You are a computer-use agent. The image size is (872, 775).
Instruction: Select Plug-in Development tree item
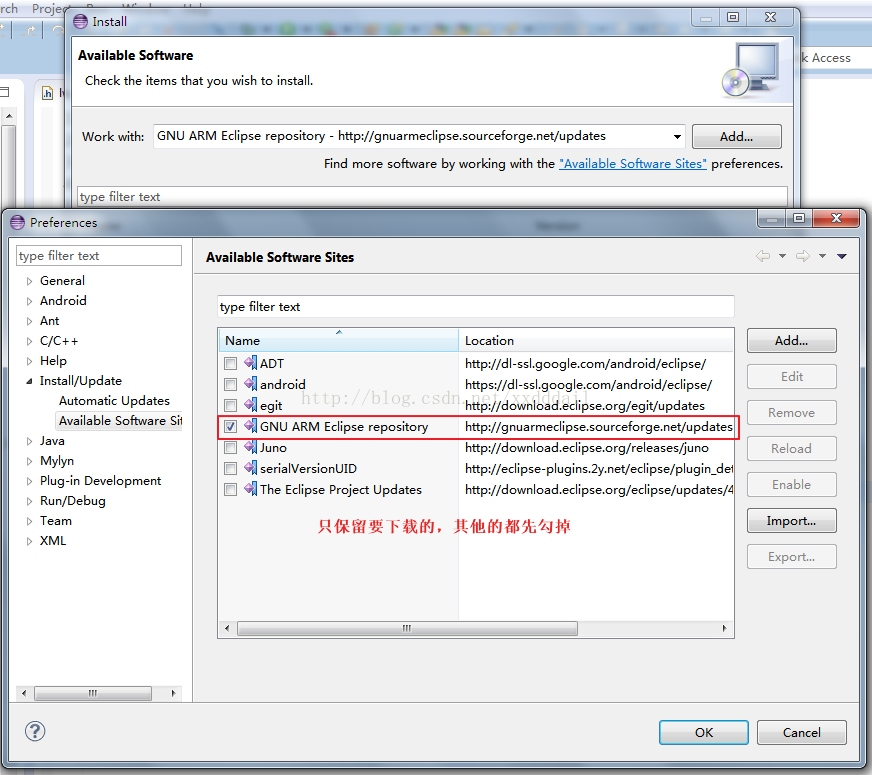100,481
